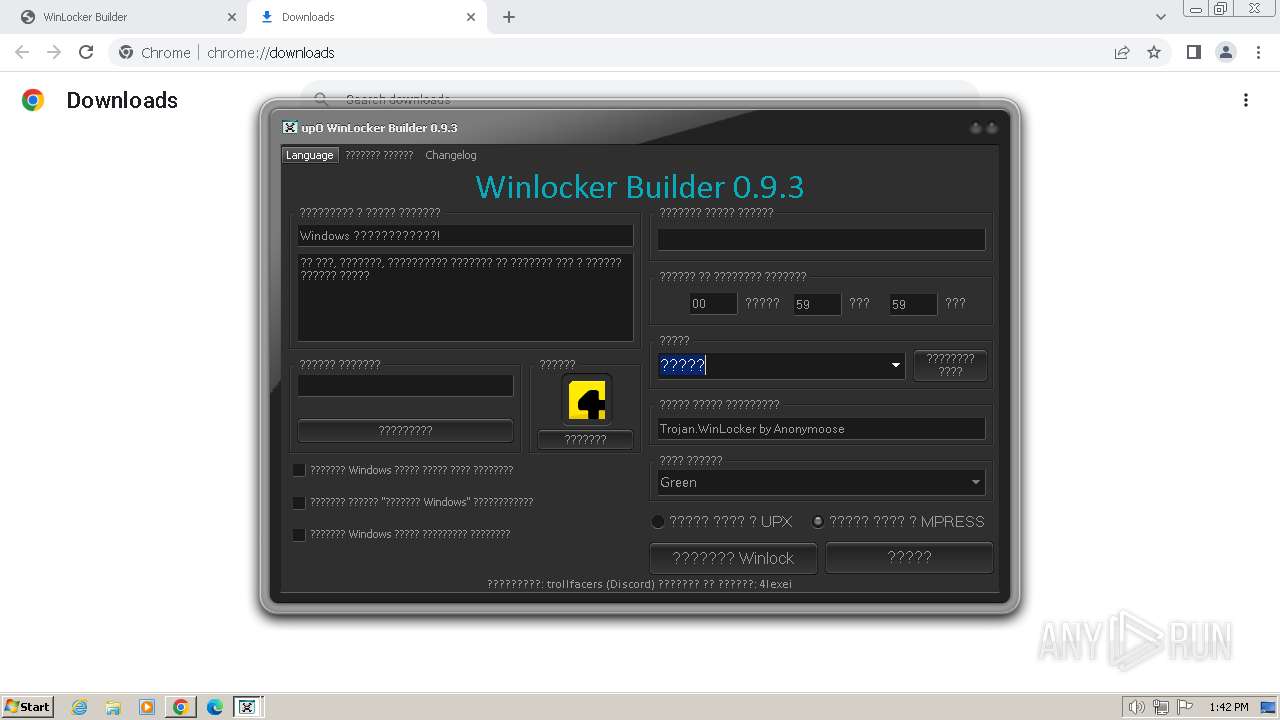Click the Action Center flag tray icon
Image resolution: width=1280 pixels, height=720 pixels.
(x=1185, y=707)
